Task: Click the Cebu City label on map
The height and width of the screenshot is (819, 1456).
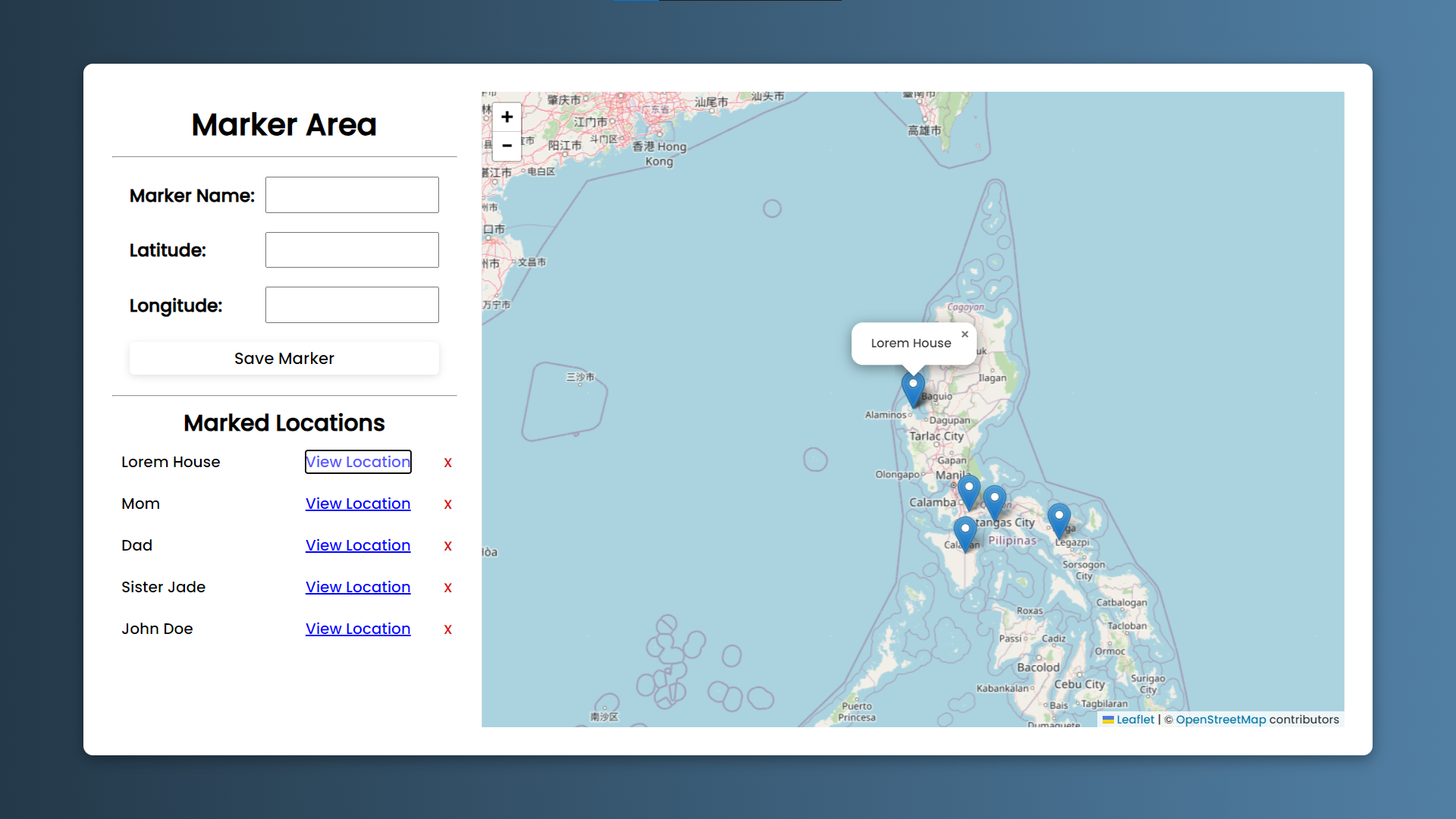Action: [x=1079, y=685]
